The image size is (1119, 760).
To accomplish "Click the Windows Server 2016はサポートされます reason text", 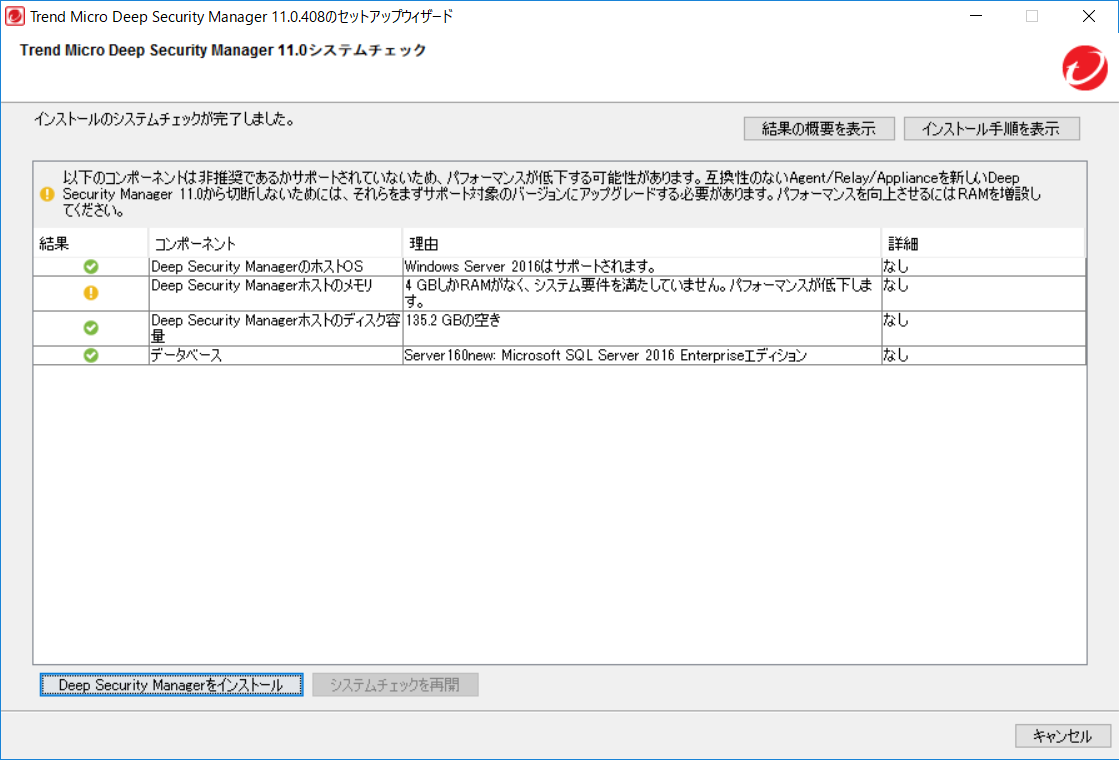I will tap(530, 266).
